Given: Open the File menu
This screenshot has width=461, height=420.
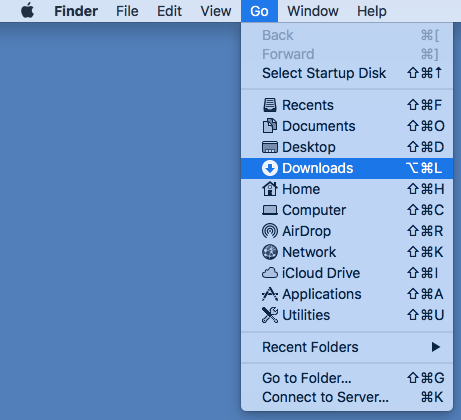Looking at the screenshot, I should [127, 11].
